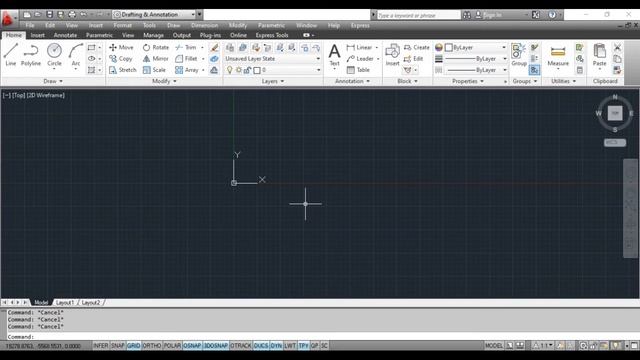The image size is (640, 360).
Task: Select the Linear dimension tool
Action: click(359, 47)
